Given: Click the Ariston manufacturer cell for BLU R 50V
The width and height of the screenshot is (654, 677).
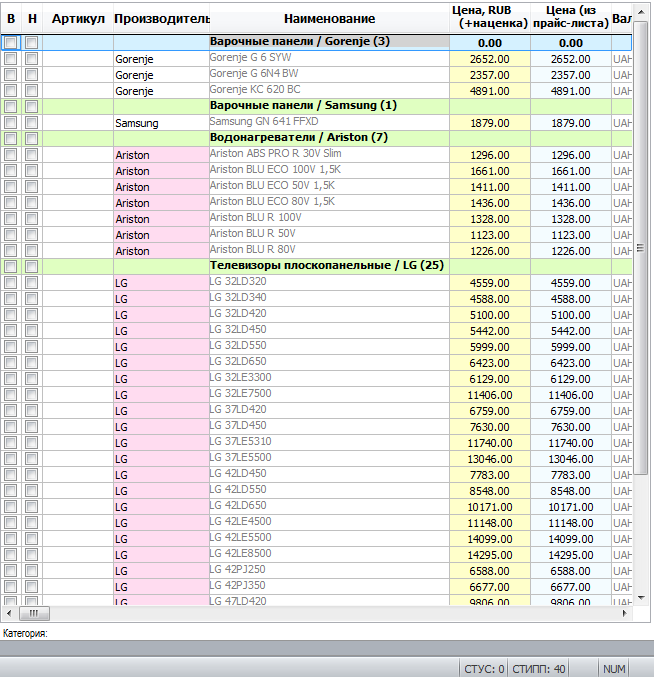Looking at the screenshot, I should click(161, 235).
